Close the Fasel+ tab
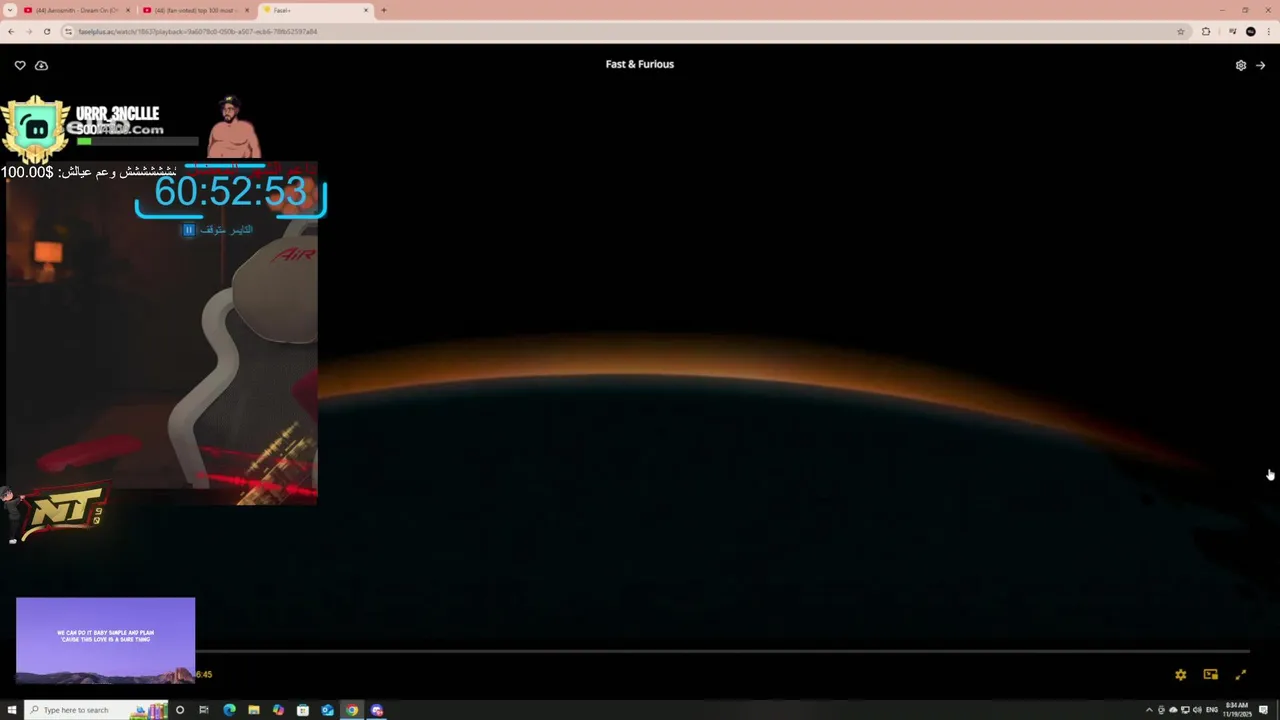 pos(366,10)
